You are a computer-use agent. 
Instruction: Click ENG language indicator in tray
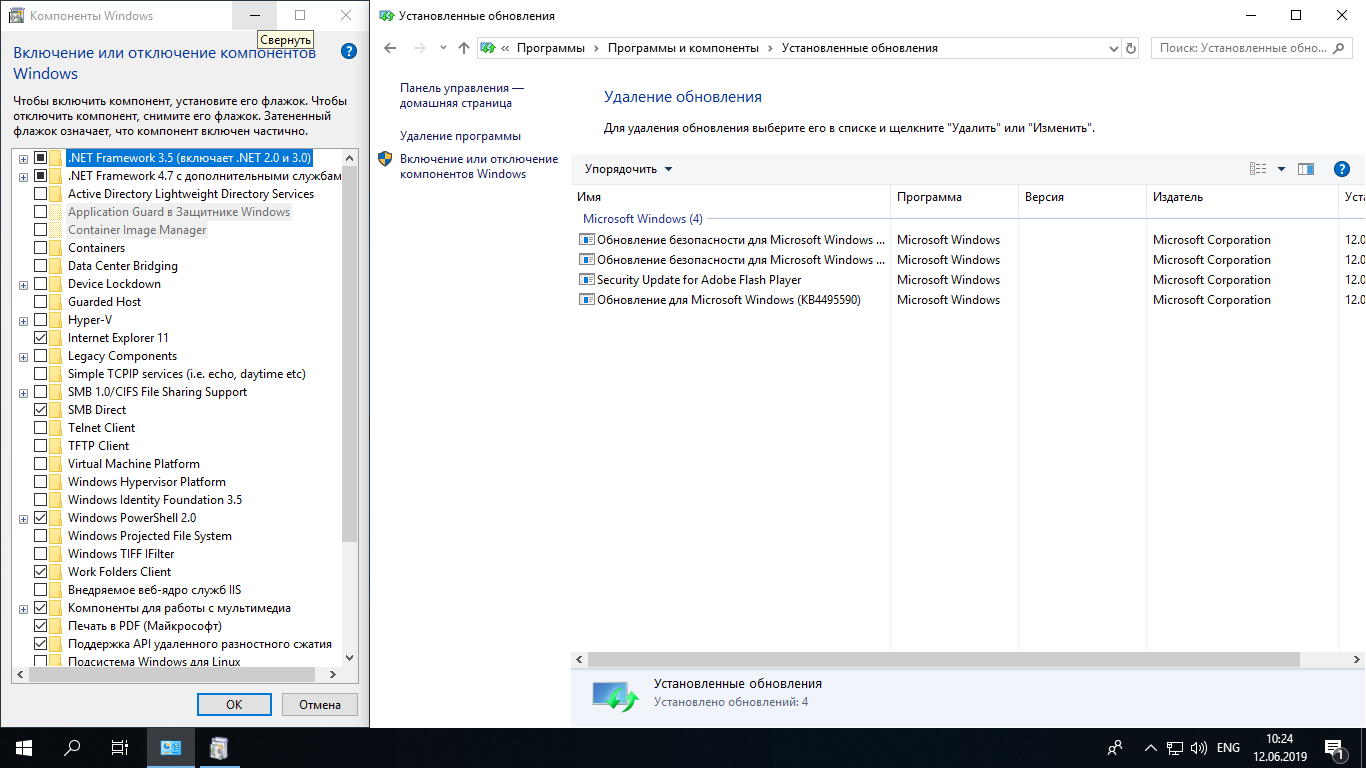(x=1228, y=748)
